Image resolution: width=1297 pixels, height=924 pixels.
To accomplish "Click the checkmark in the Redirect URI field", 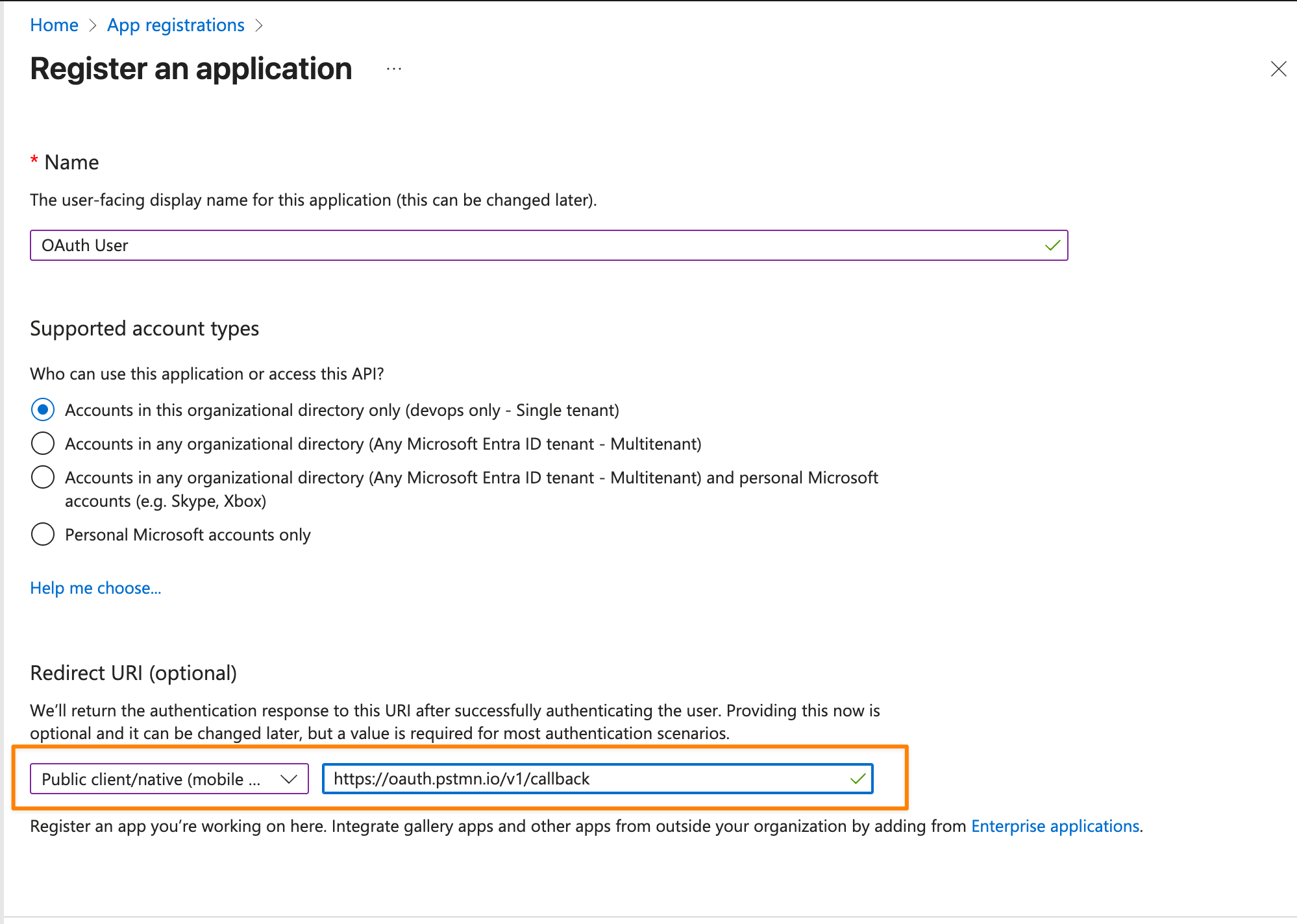I will (858, 779).
